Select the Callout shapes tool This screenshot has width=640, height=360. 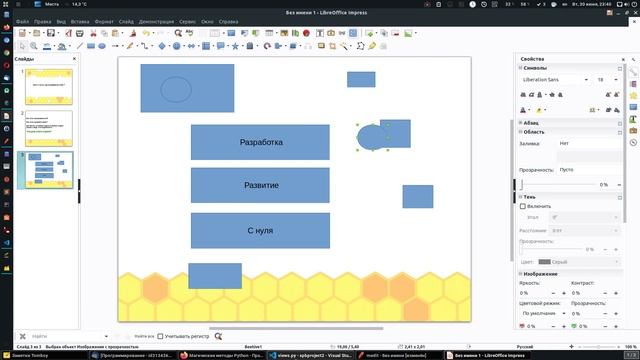tap(220, 46)
